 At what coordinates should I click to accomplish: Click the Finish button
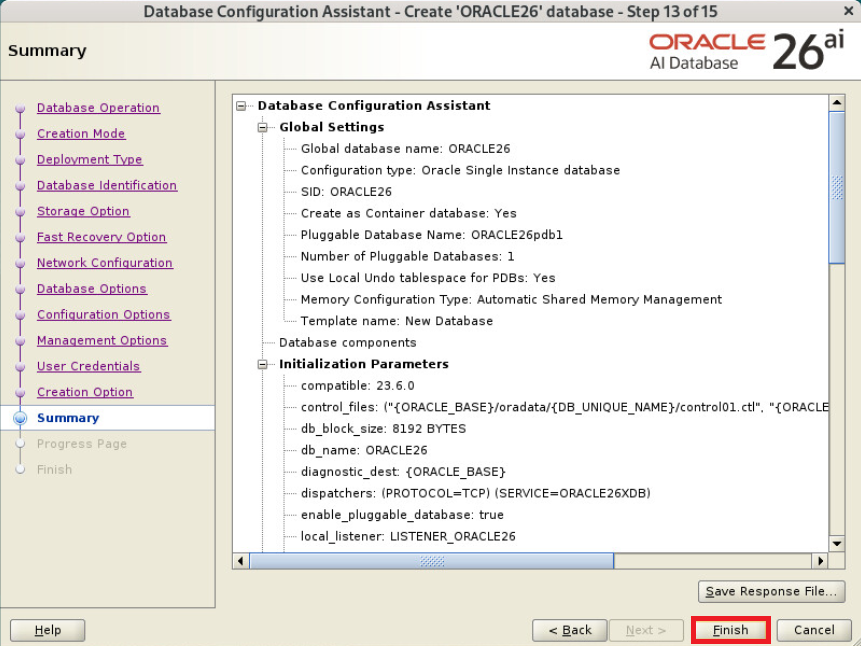730,630
